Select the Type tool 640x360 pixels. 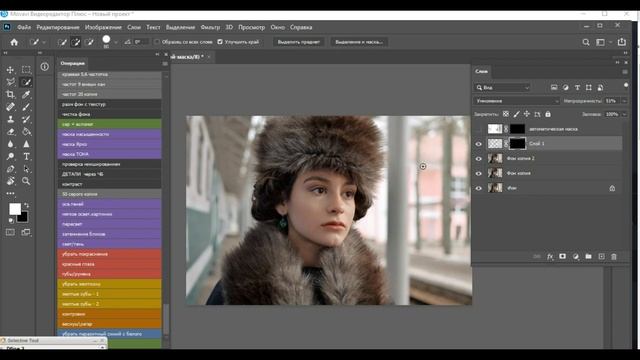(26, 156)
